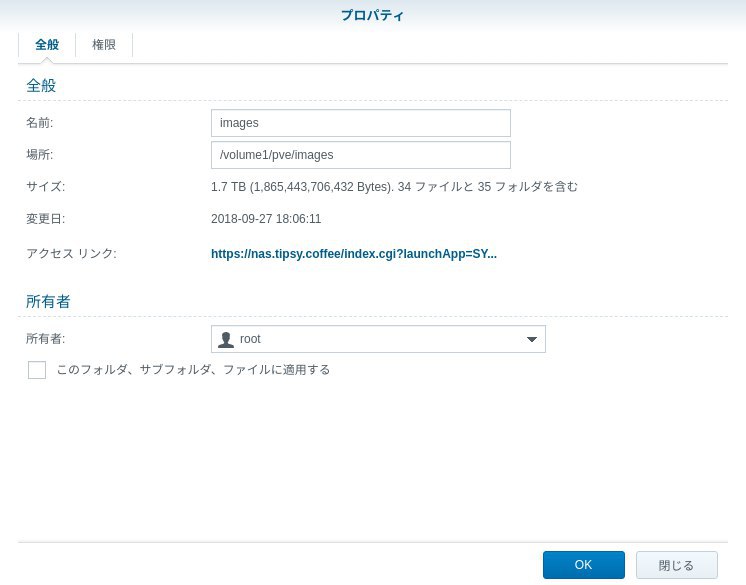Click the 名前 field containing images
This screenshot has width=746, height=585.
pyautogui.click(x=361, y=123)
